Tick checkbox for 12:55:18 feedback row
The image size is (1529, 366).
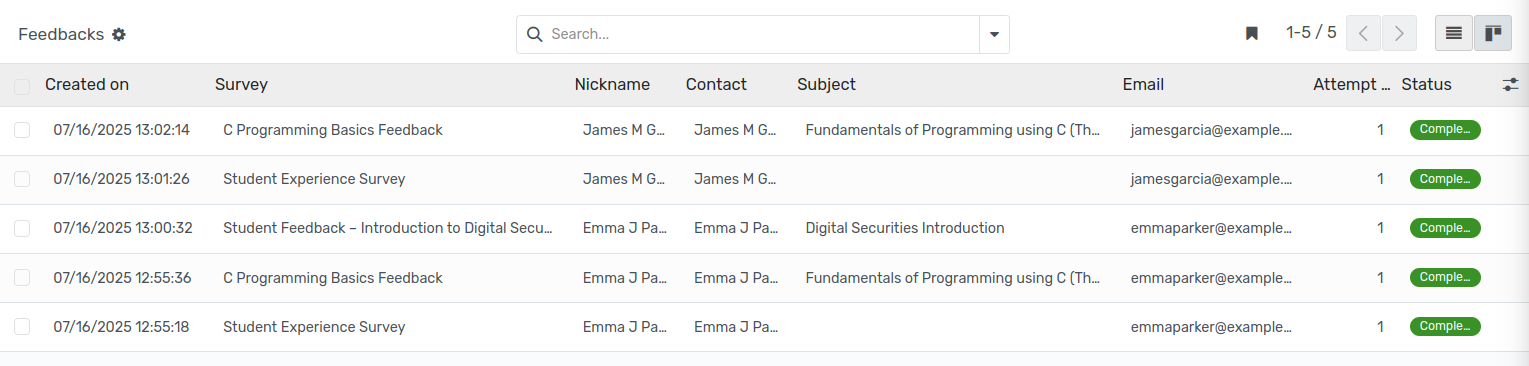tap(22, 327)
